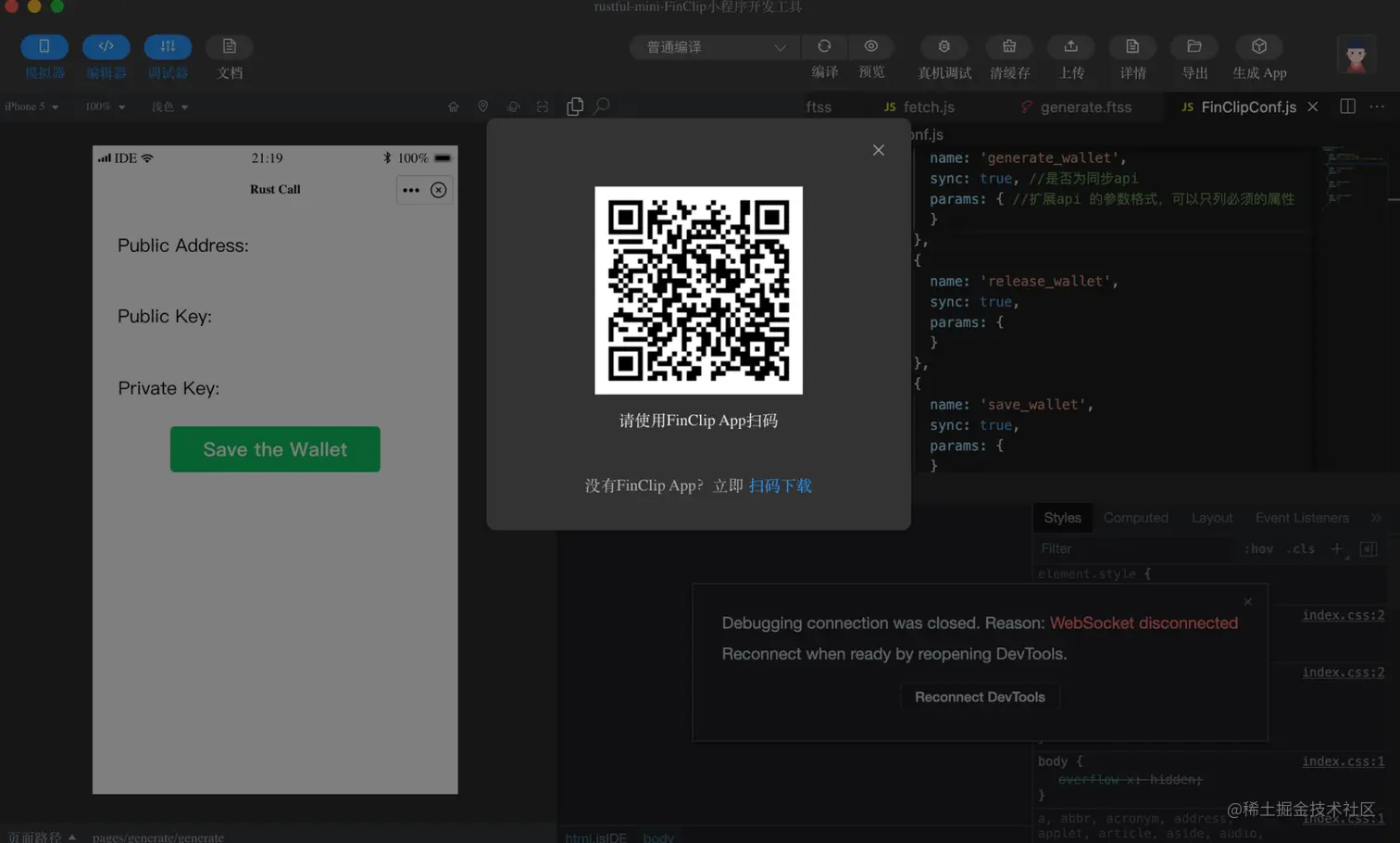Screen dimensions: 1400x843
Task: Open the iPhone 5 device dropdown
Action: click(x=31, y=107)
